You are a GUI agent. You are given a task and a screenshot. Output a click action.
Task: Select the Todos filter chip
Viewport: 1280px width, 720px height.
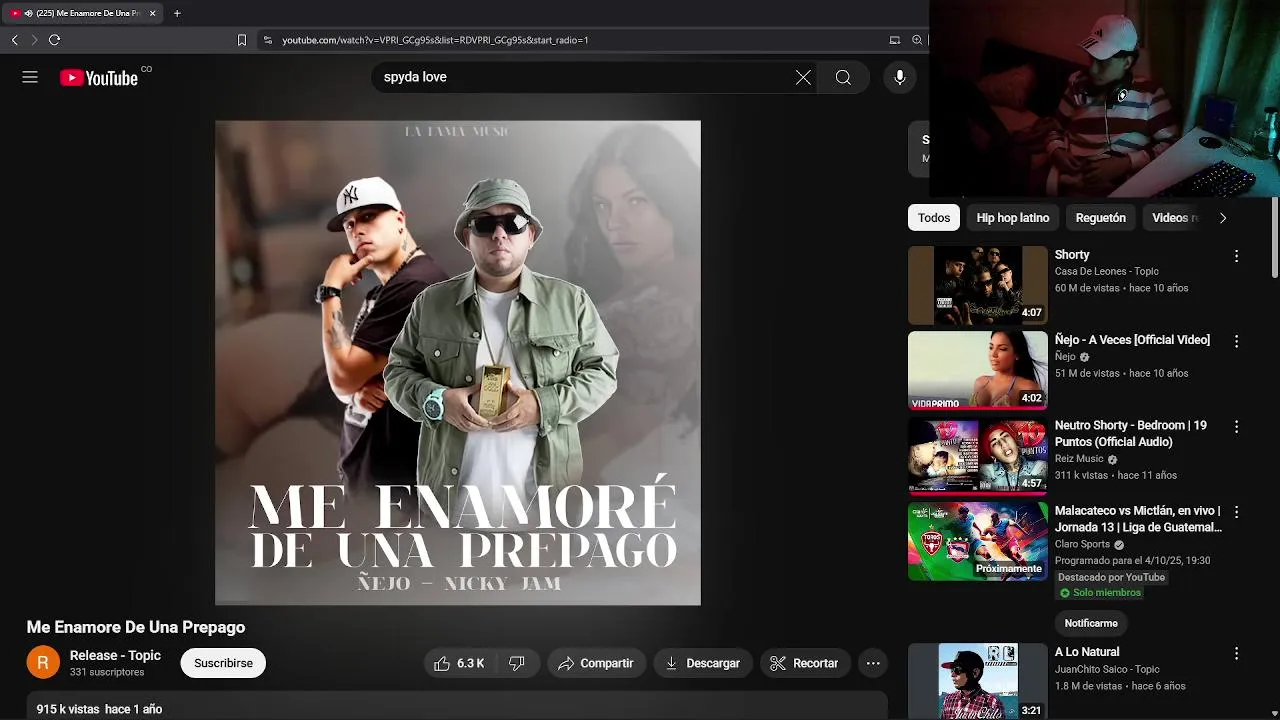point(934,218)
